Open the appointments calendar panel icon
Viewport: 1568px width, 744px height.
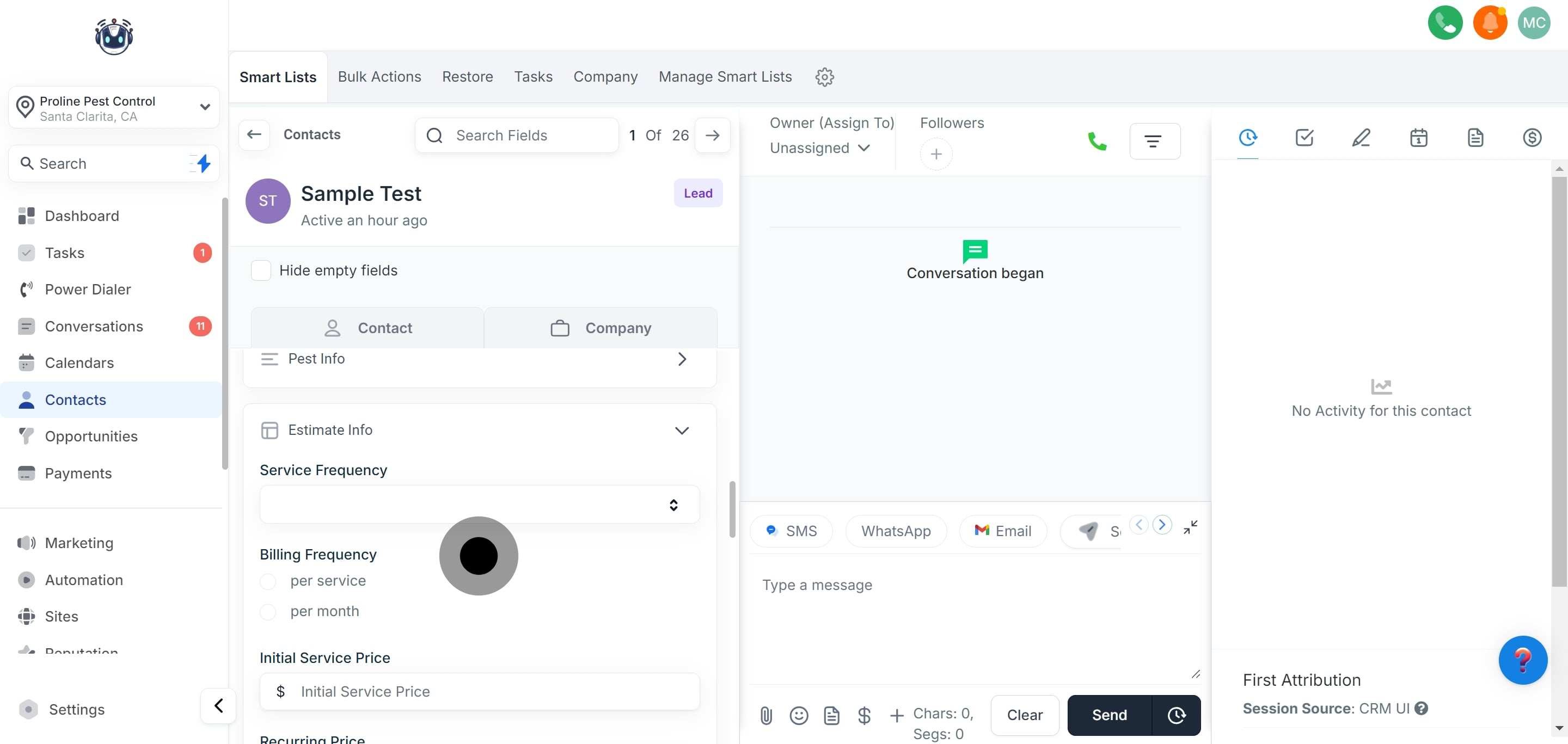coord(1418,138)
